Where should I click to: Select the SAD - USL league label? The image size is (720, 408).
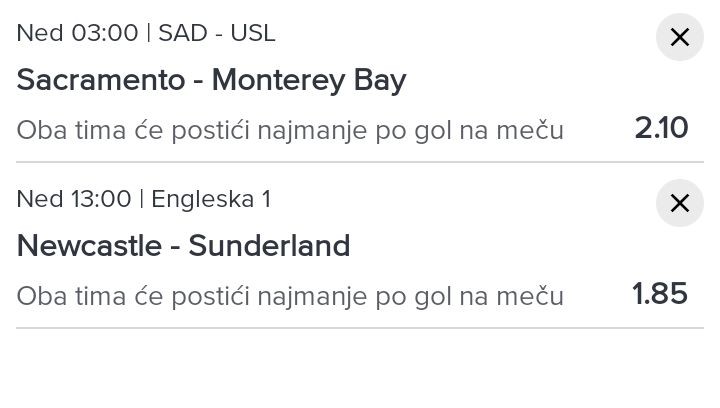point(216,33)
